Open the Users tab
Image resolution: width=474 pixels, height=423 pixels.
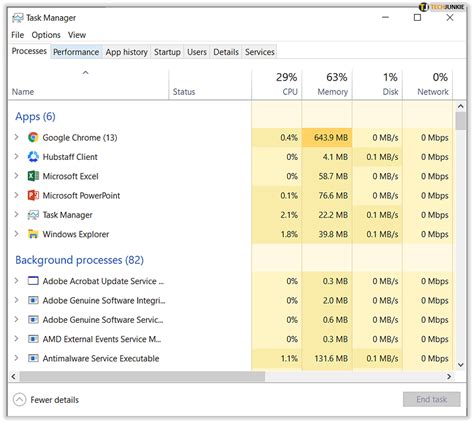click(x=197, y=52)
